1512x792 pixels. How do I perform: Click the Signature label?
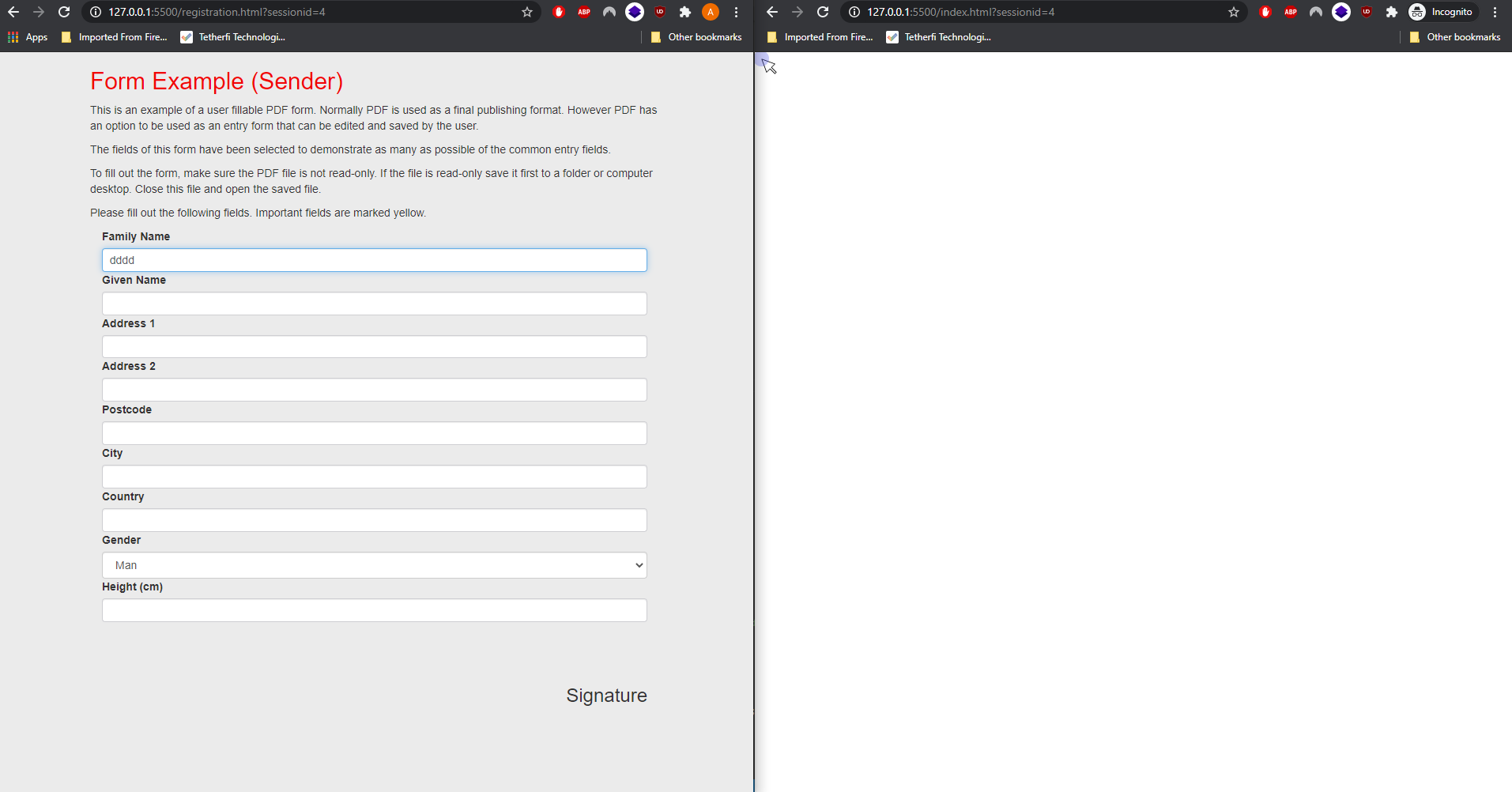click(x=606, y=695)
